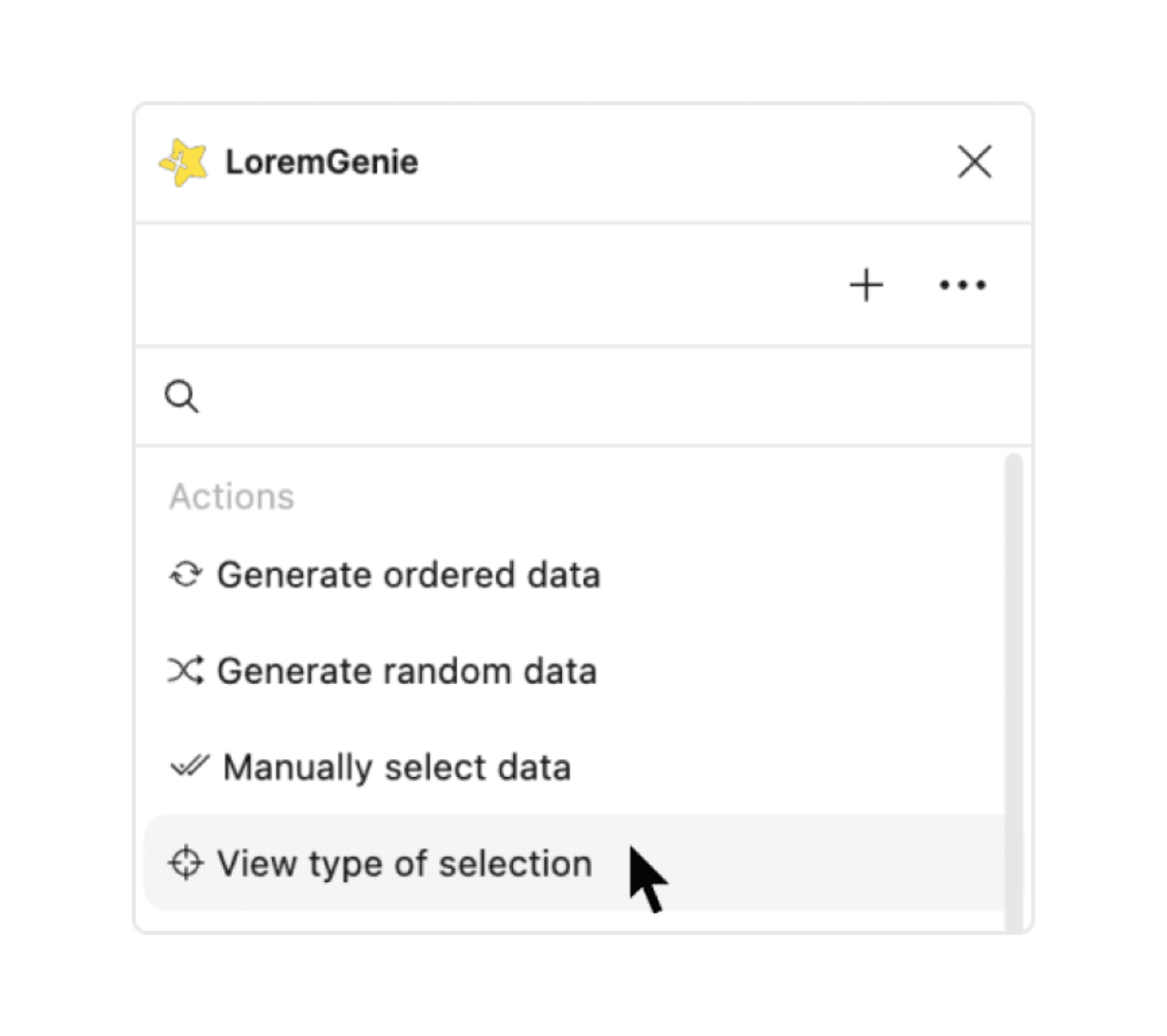Click the shuffle arrows random data icon
Screen dimensions: 1167x1036
(x=185, y=671)
